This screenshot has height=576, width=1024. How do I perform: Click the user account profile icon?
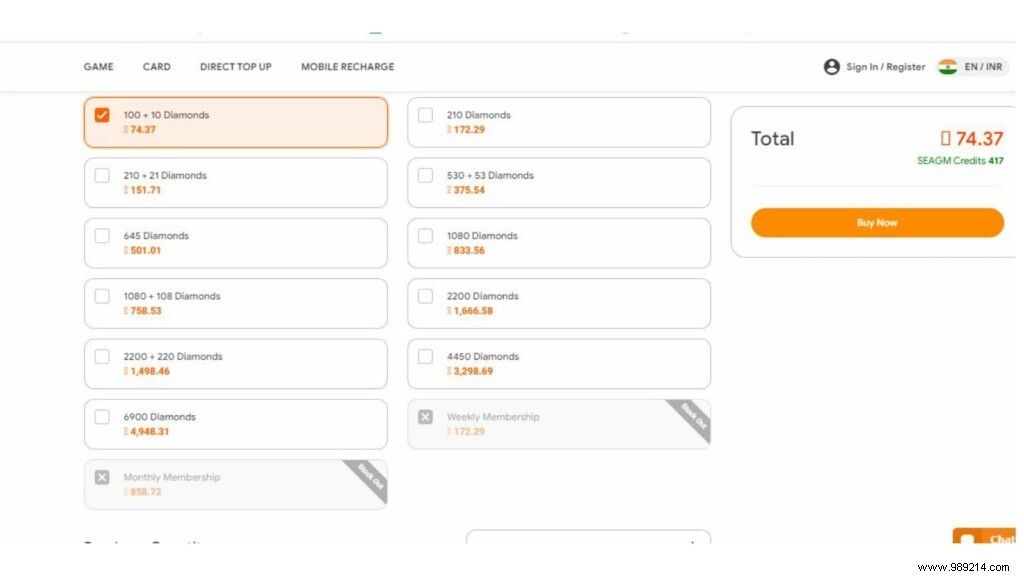831,67
